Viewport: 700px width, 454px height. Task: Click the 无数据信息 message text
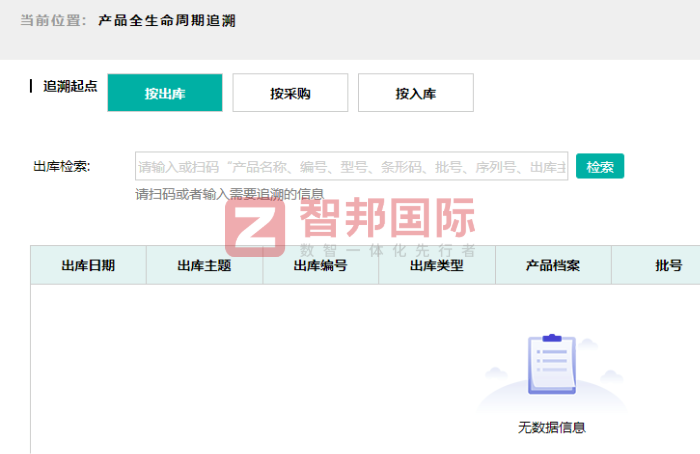(551, 427)
